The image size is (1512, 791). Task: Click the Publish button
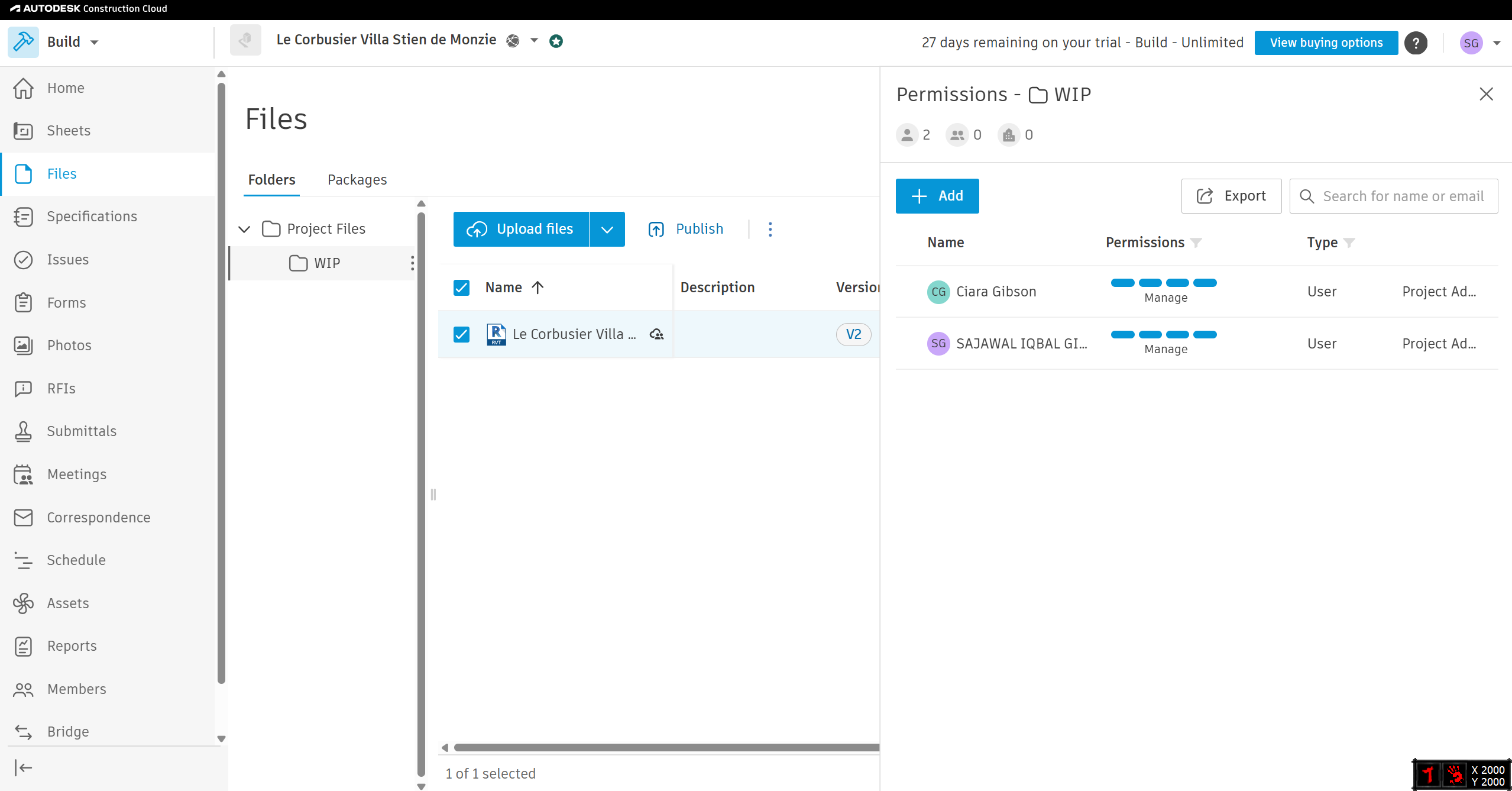coord(686,230)
